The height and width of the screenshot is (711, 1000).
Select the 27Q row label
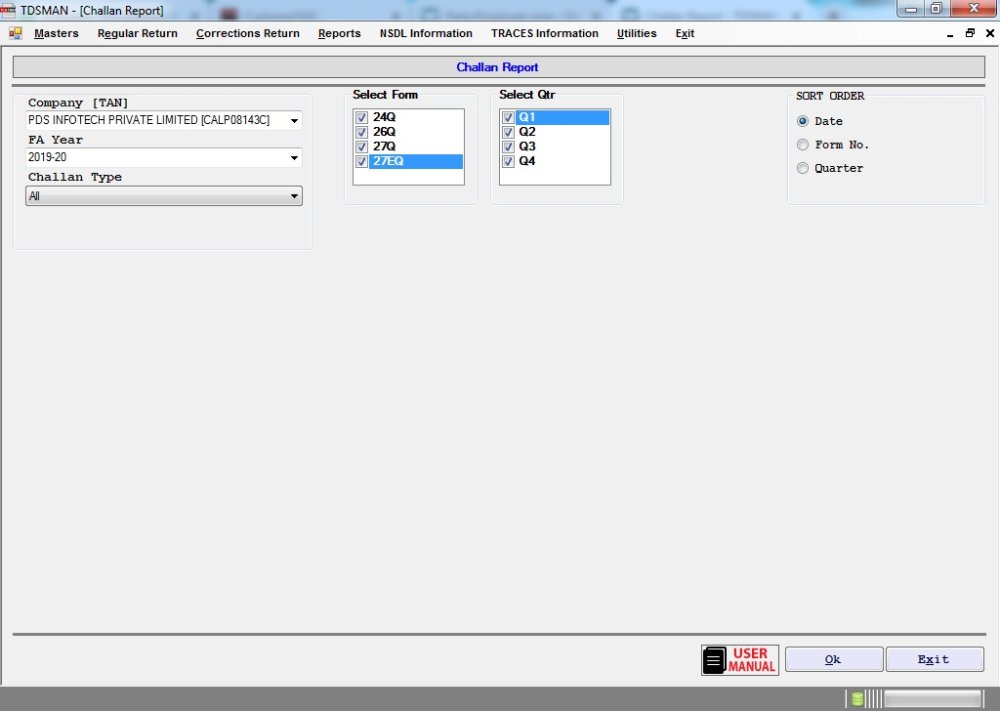tap(384, 147)
